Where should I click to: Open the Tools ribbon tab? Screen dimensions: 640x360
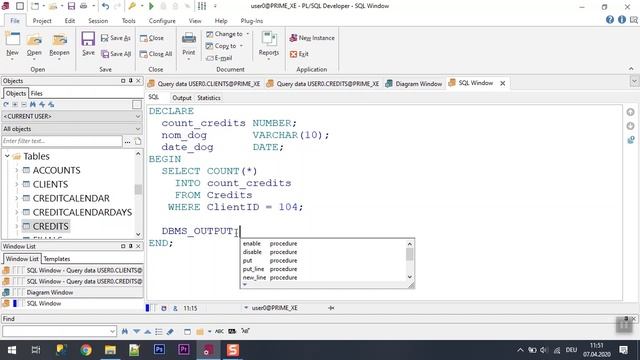coord(129,21)
